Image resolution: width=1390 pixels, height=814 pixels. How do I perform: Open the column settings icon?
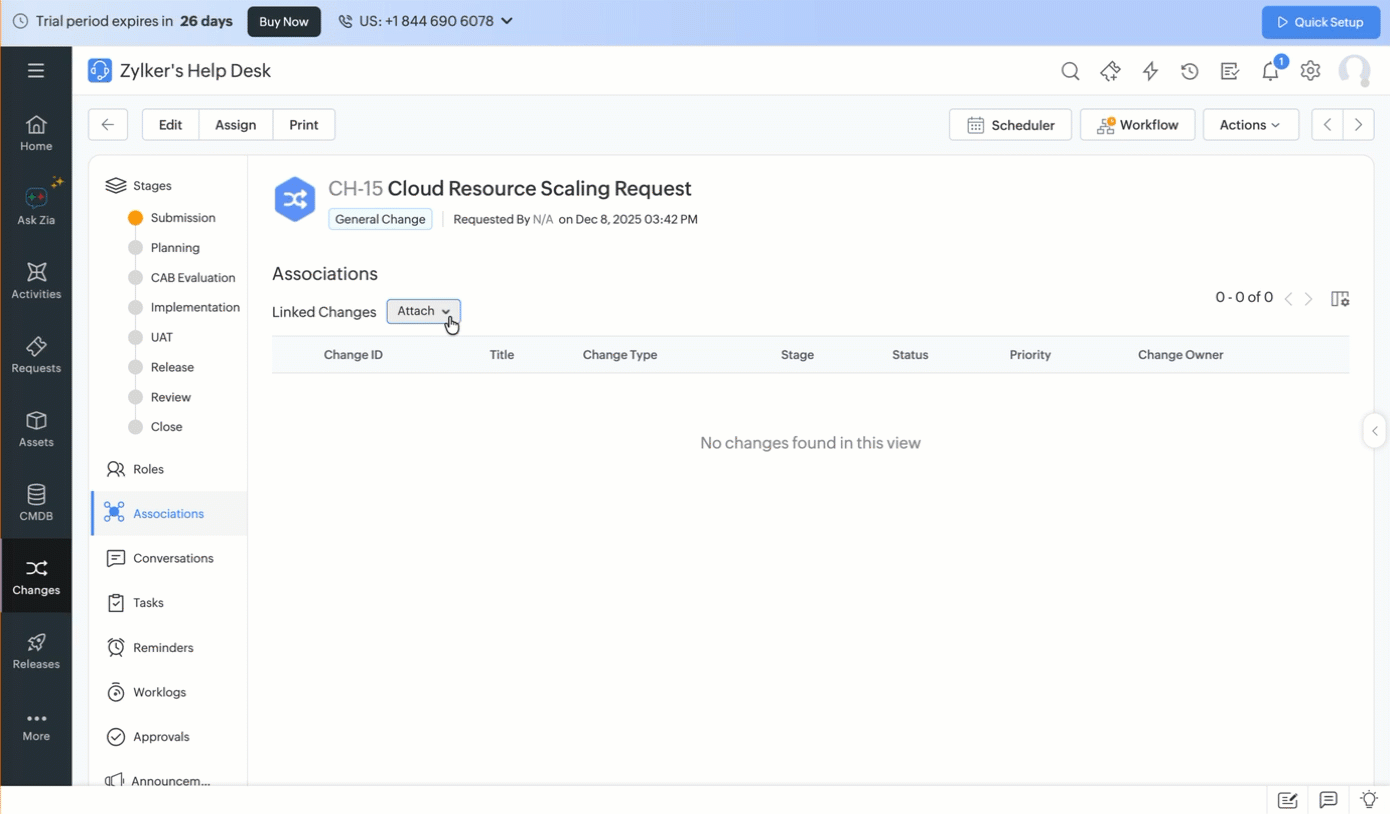(x=1340, y=299)
